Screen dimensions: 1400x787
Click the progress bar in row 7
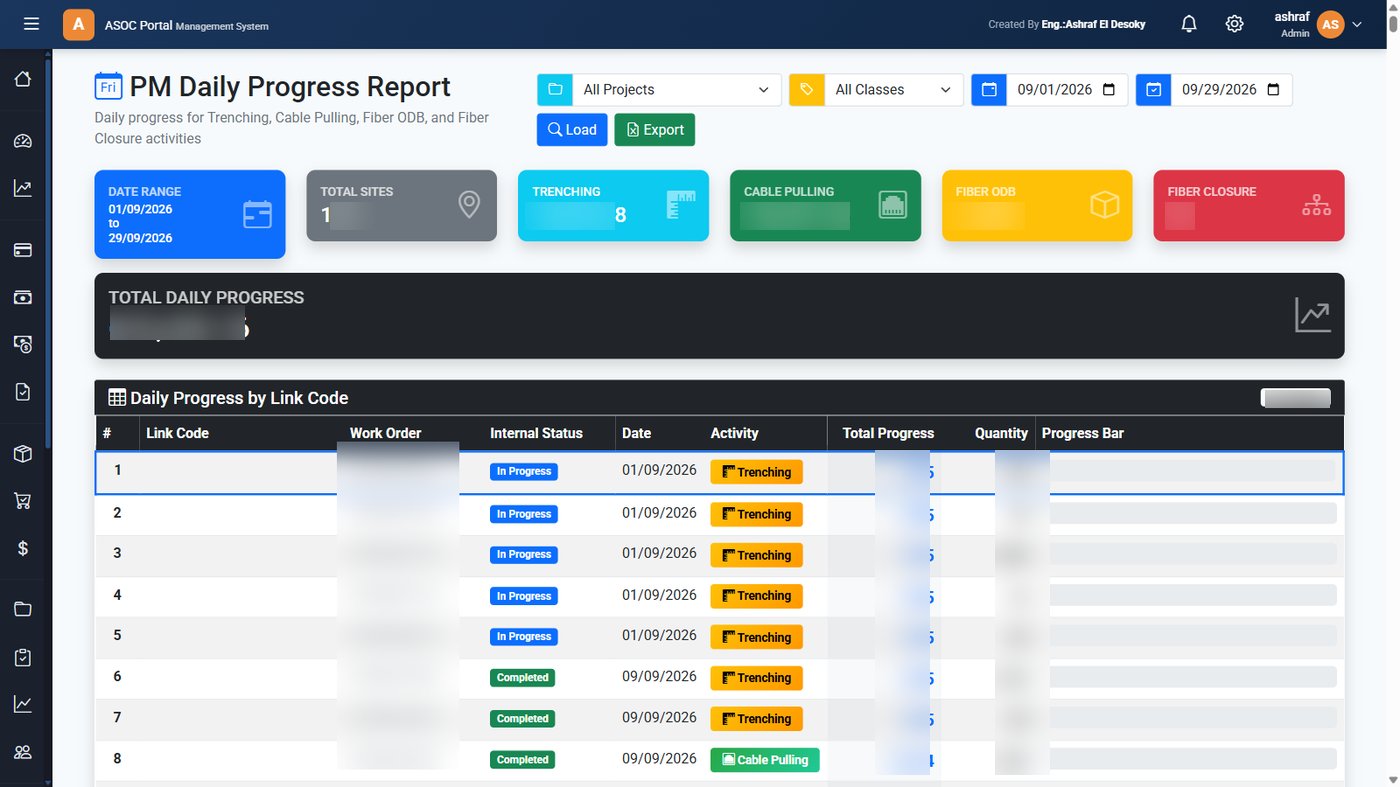[1189, 718]
